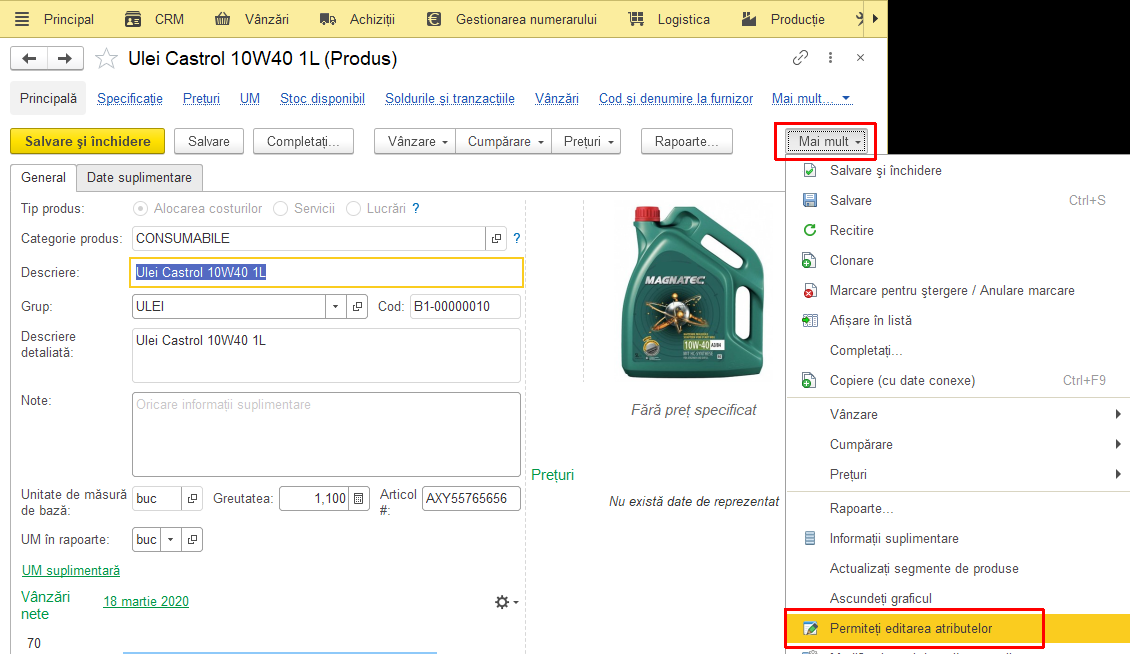Click the Rapoarte... toolbar button

tap(687, 141)
